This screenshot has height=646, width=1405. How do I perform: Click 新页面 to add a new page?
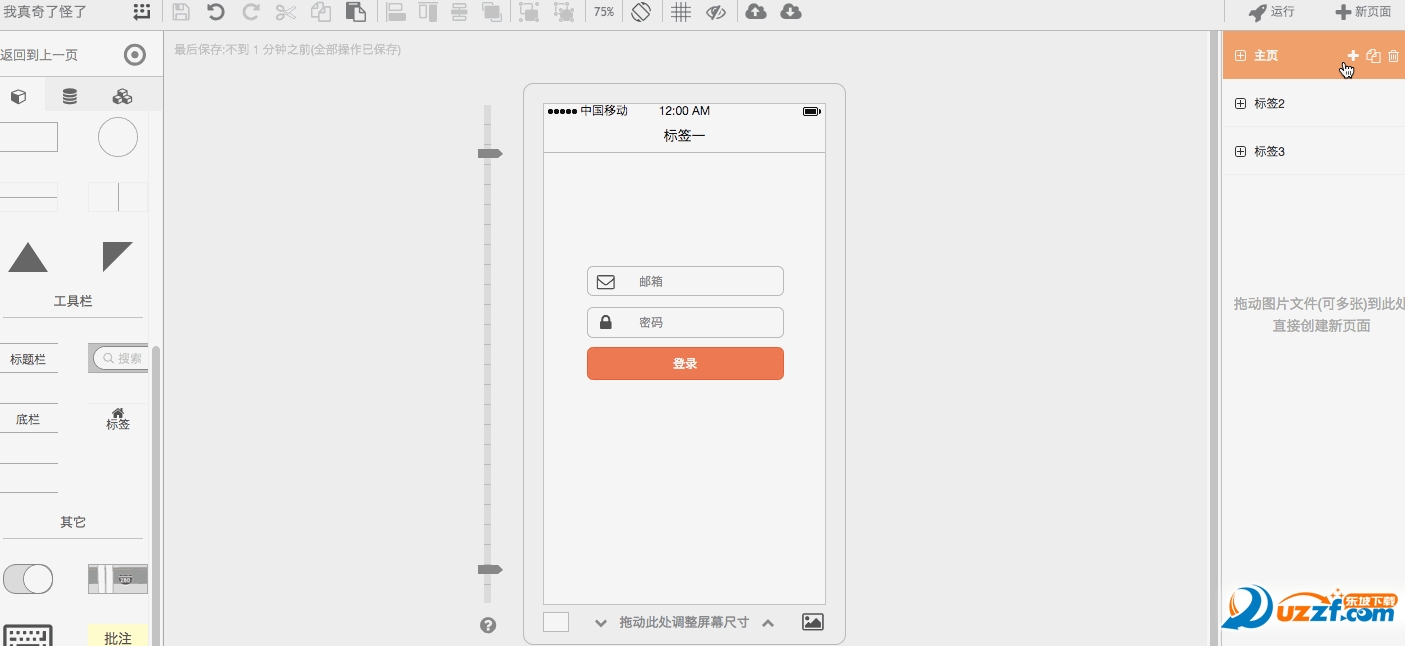pos(1363,12)
